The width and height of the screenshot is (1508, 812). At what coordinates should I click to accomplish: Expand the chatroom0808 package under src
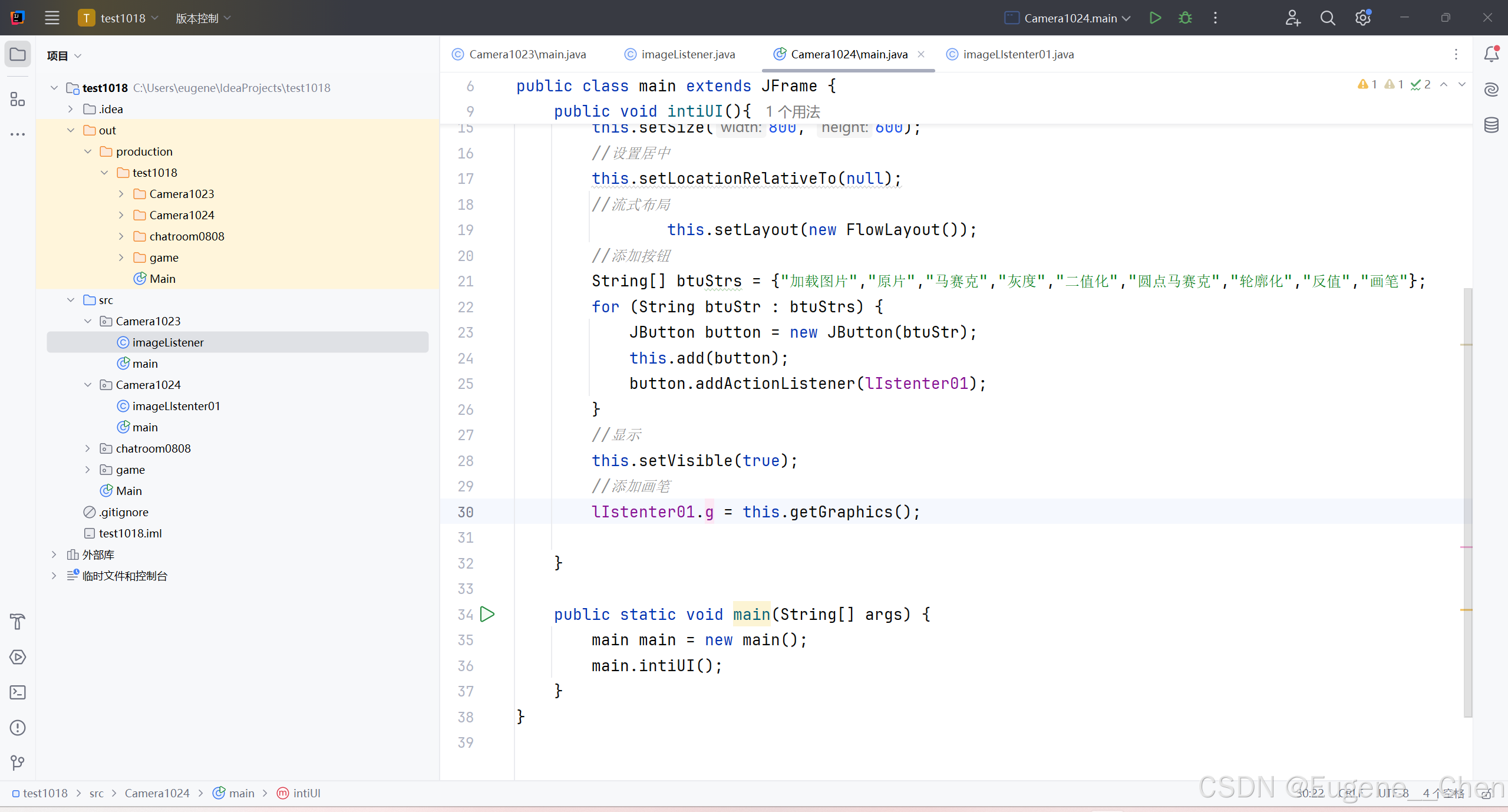tap(87, 448)
